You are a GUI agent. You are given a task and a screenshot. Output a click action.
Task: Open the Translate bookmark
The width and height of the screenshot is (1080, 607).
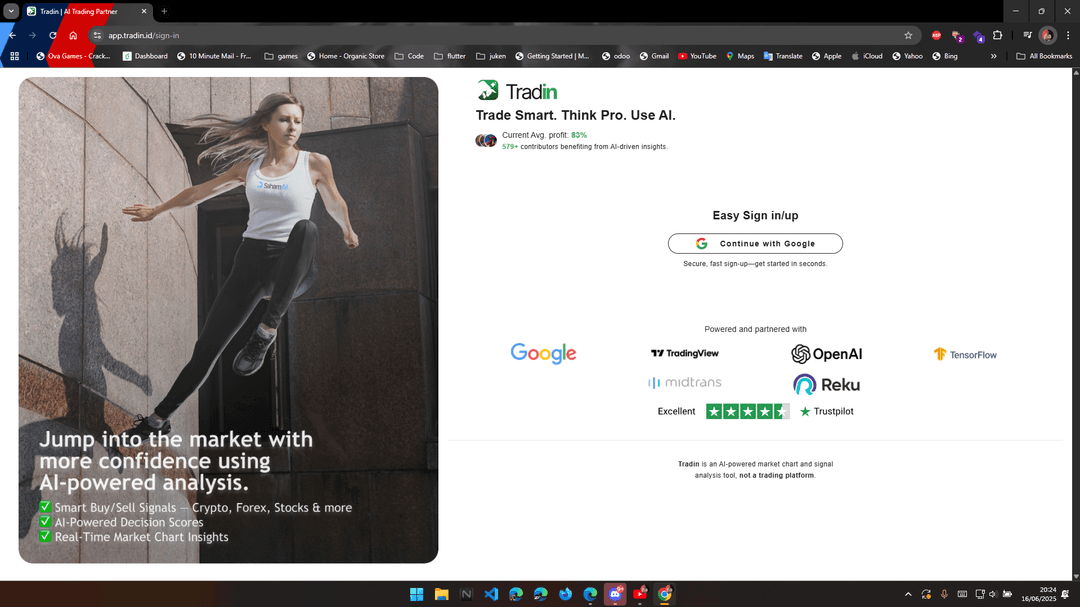tap(783, 56)
